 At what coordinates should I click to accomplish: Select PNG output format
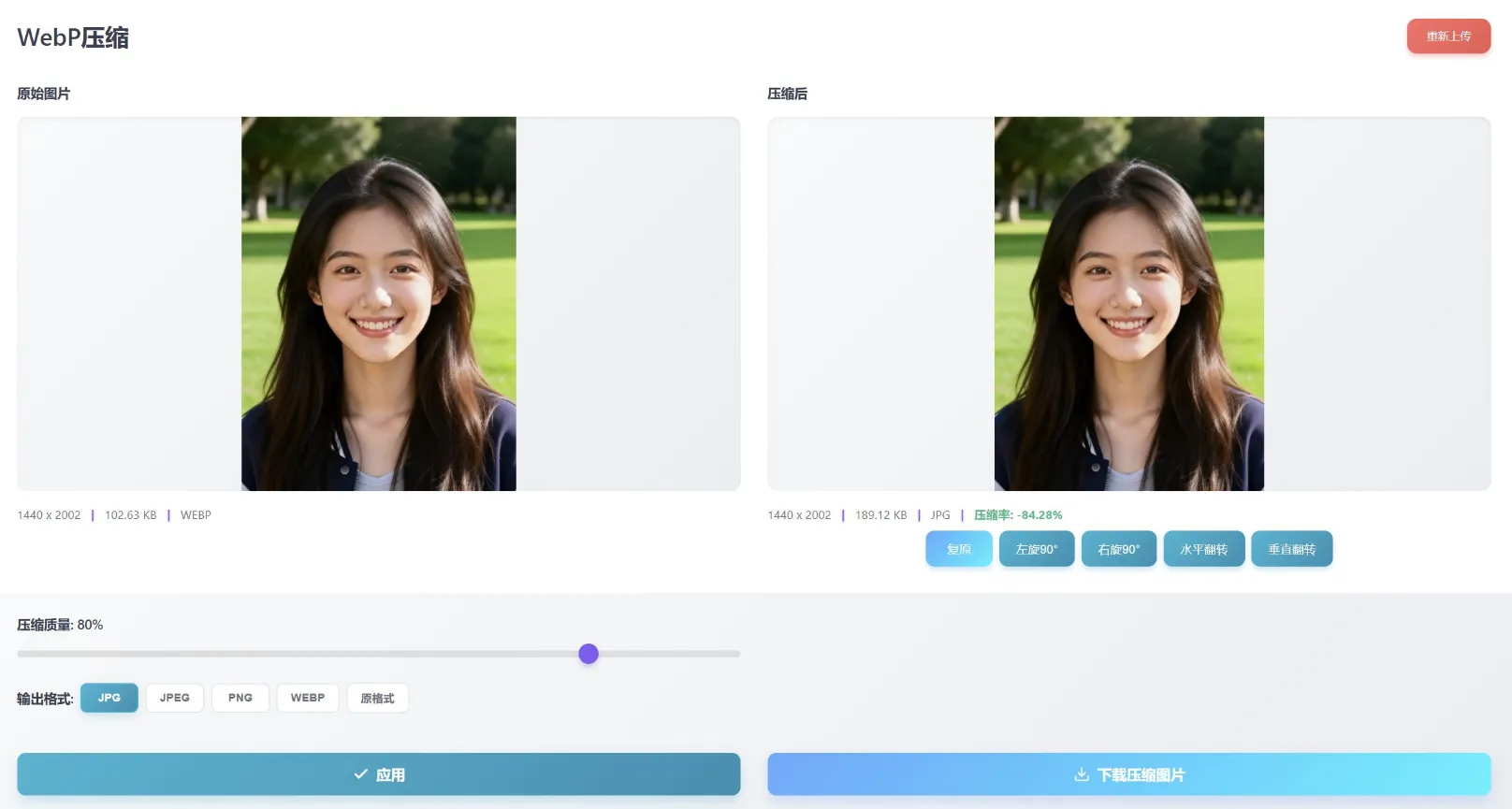240,698
